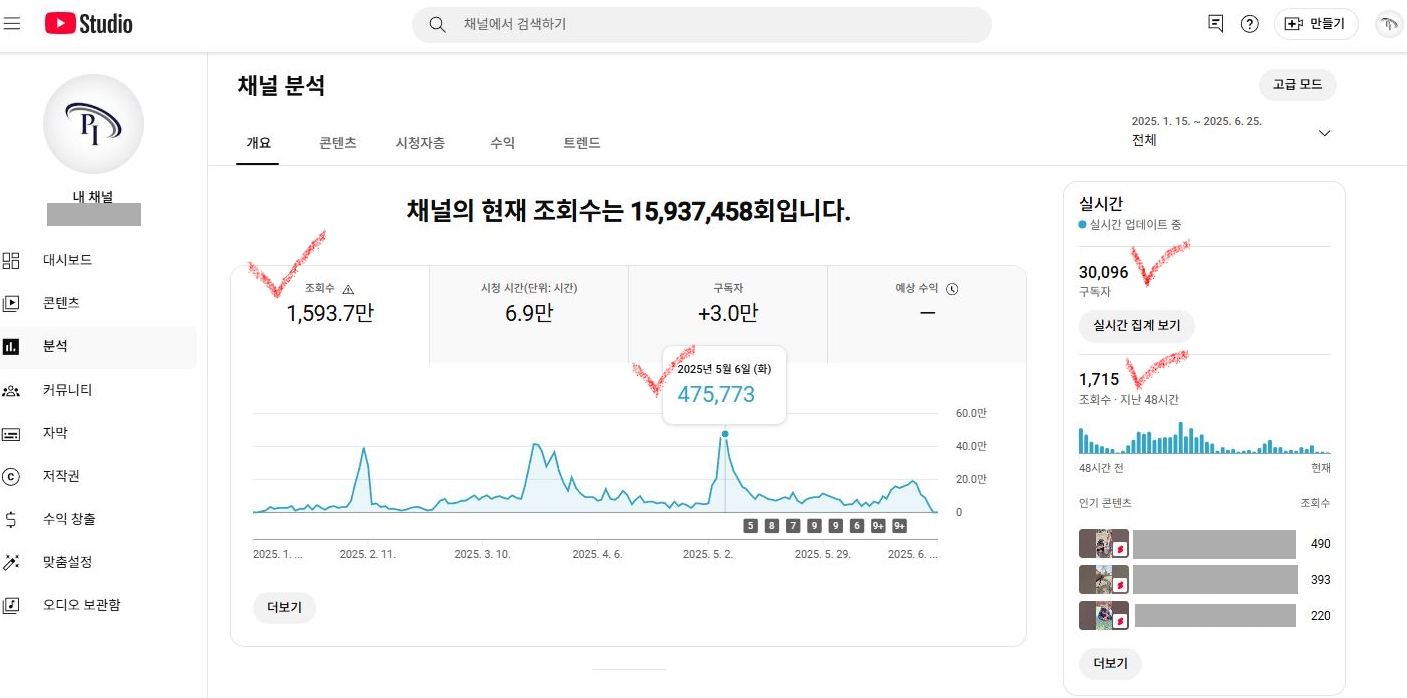Screen dimensions: 1407x698
Task: Click the 실시간 집계 보기 button
Action: [x=1137, y=325]
